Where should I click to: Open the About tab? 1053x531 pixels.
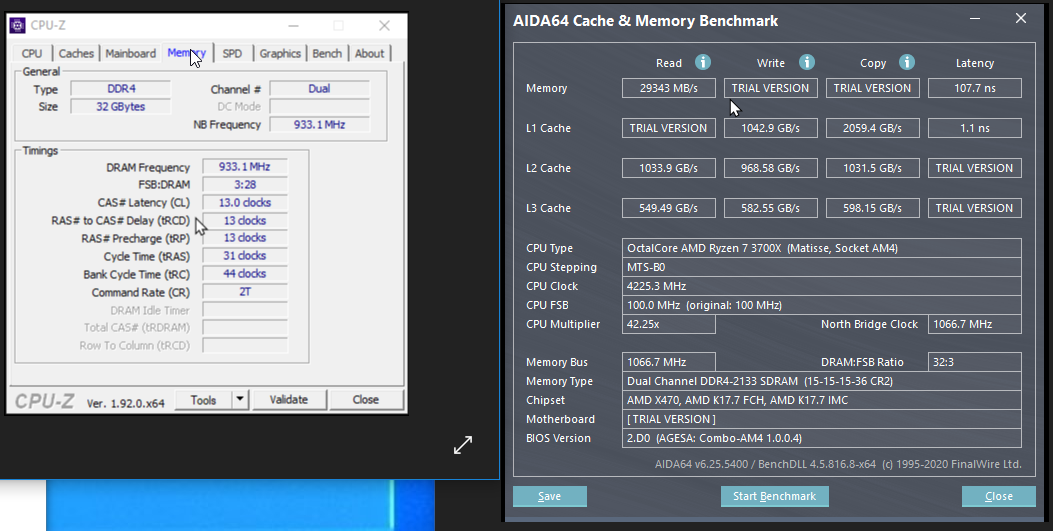pos(369,53)
